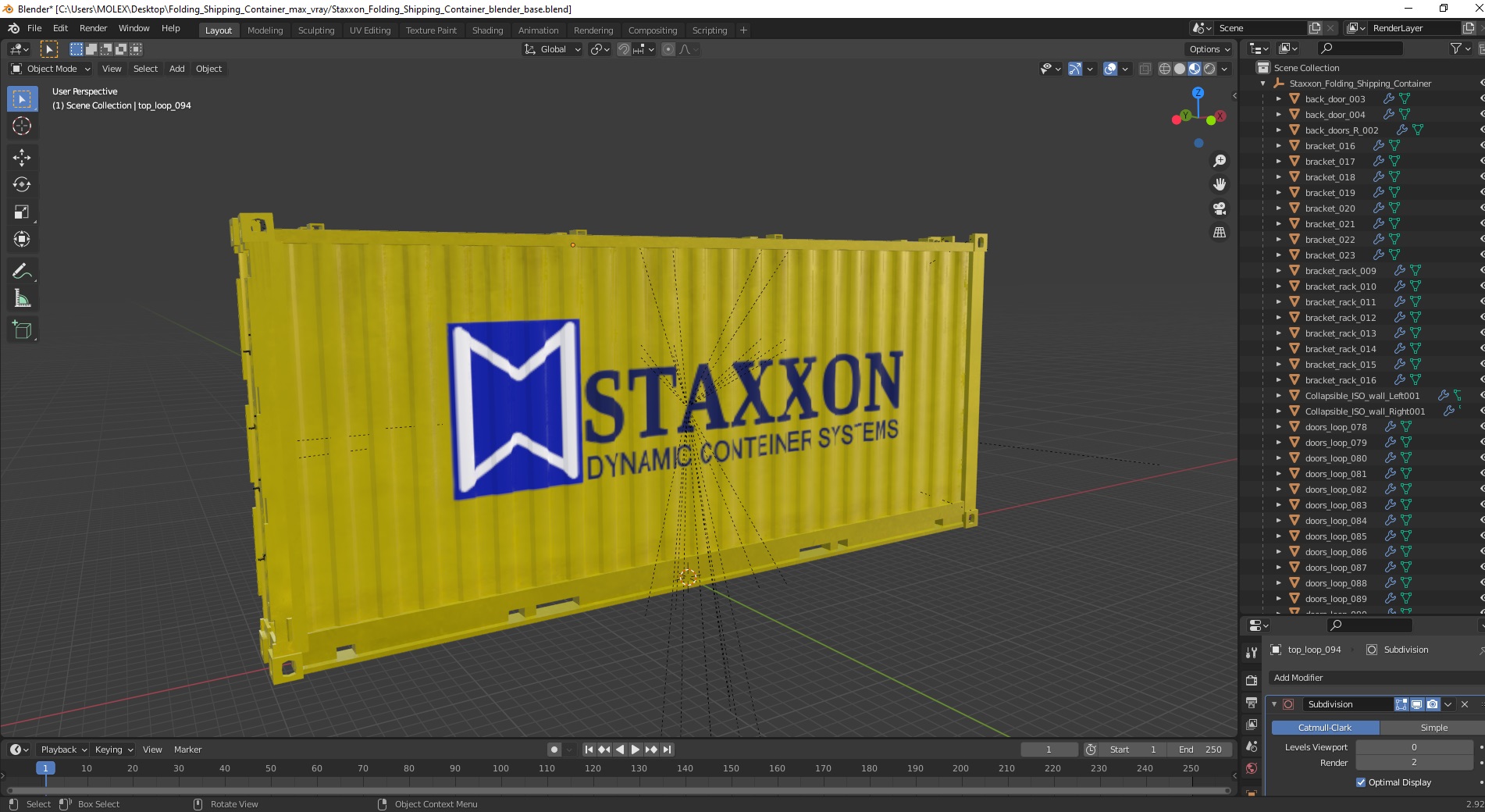Viewport: 1485px width, 812px height.
Task: Open the Tool properties tab icon
Action: coord(1252,652)
